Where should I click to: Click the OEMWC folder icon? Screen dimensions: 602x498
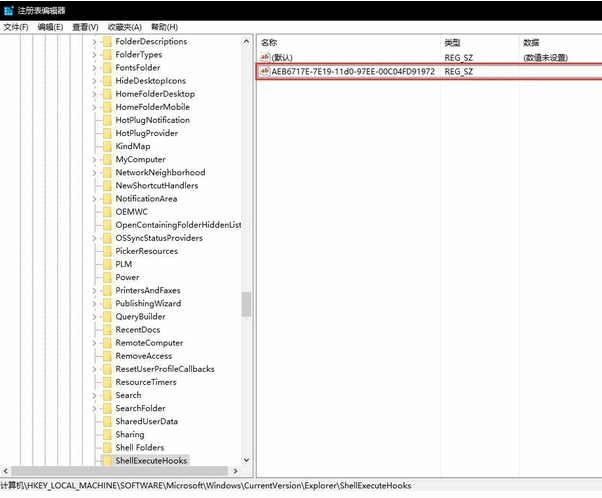coord(106,212)
